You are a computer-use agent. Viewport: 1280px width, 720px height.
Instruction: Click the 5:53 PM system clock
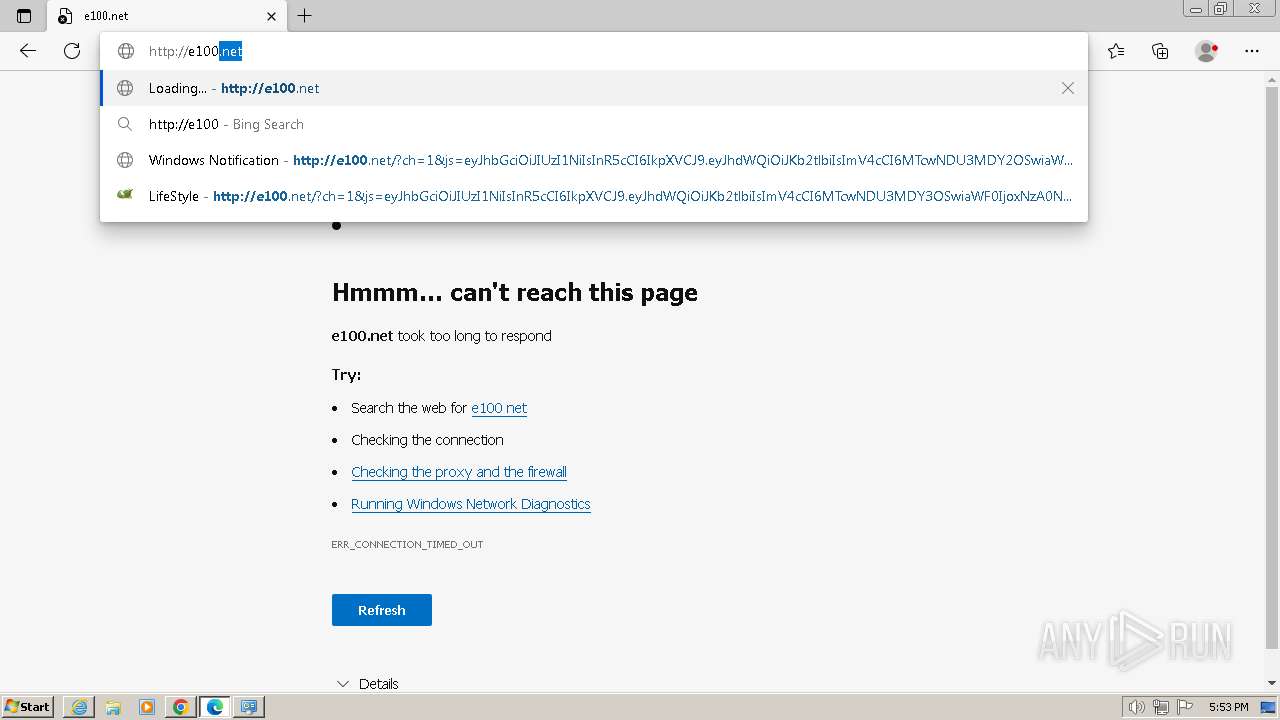click(x=1228, y=707)
